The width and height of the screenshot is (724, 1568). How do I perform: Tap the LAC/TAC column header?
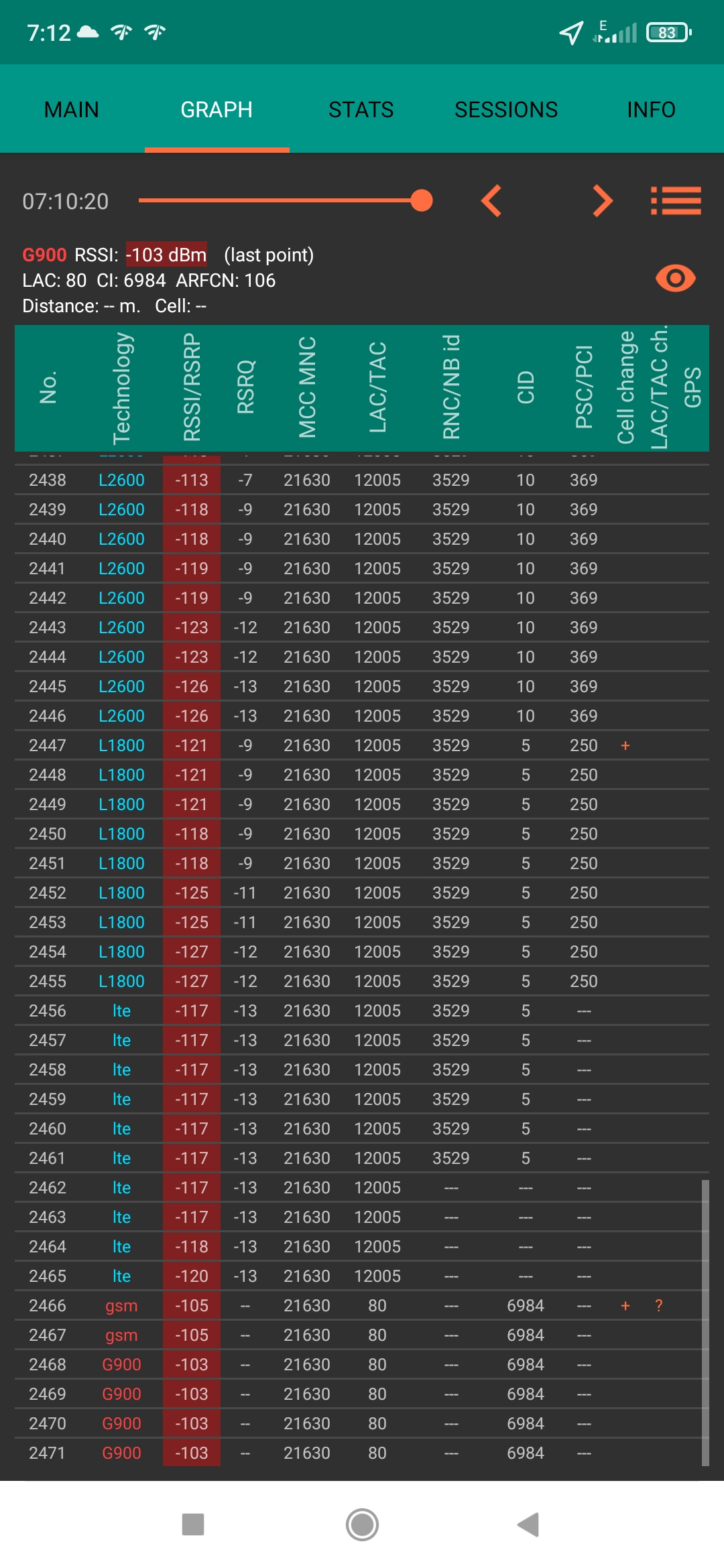(x=377, y=387)
